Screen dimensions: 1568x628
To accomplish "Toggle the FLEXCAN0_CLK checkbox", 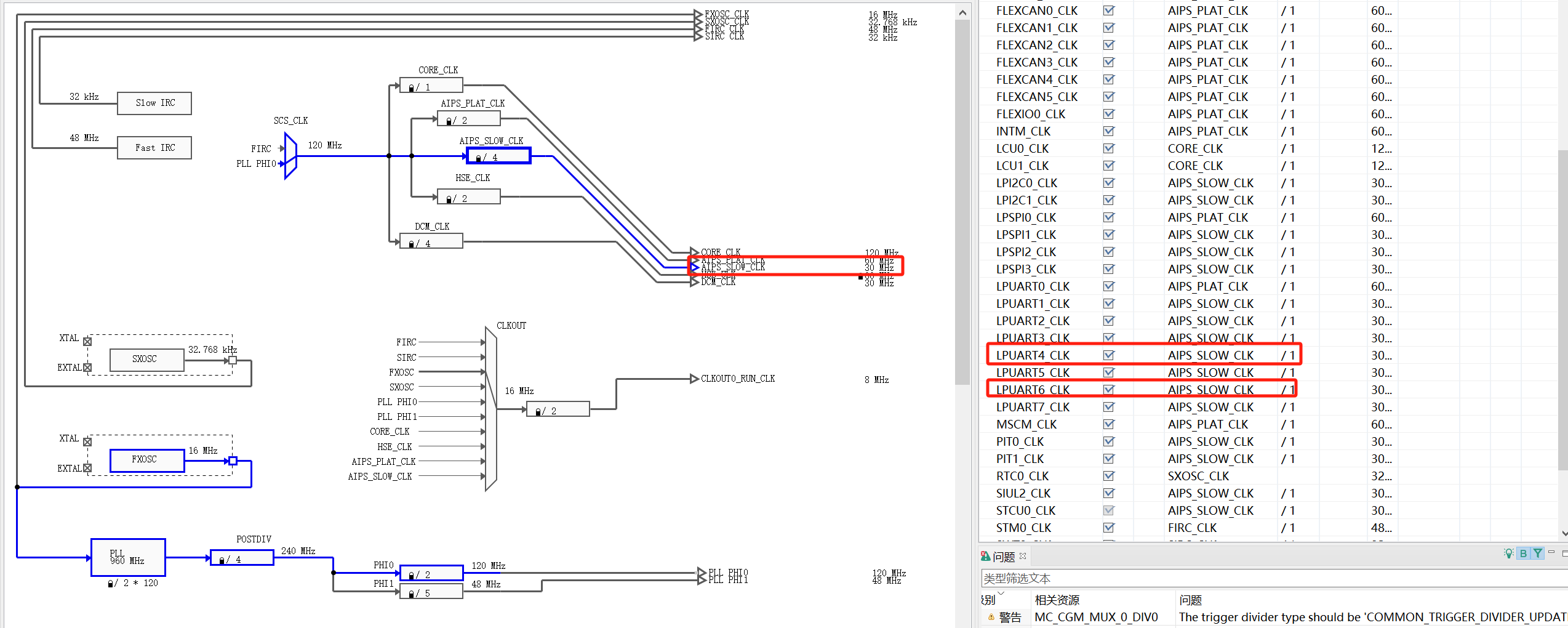I will 1108,10.
